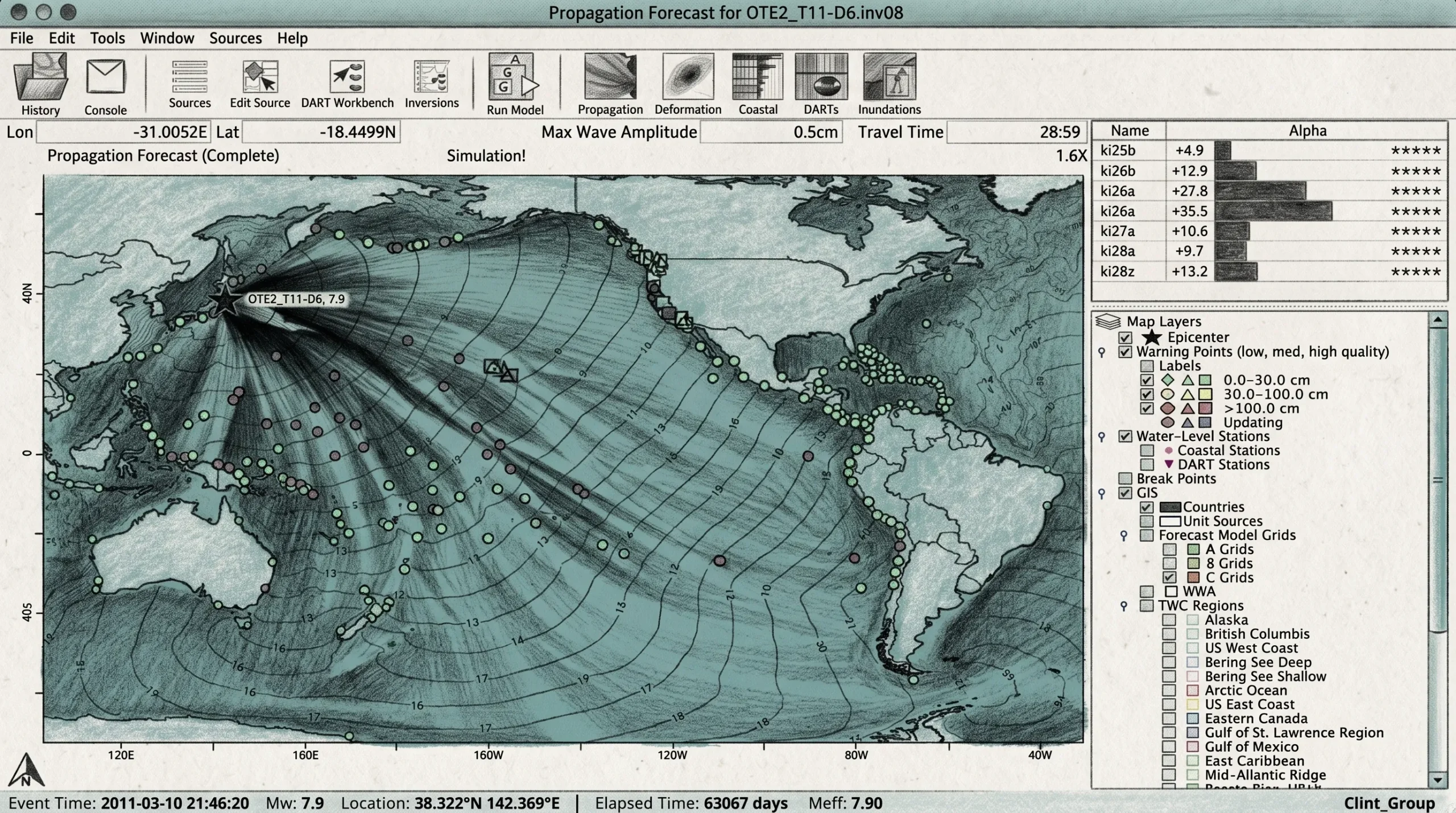The width and height of the screenshot is (1456, 813).
Task: Click the epicenter star marker on the map
Action: tap(225, 300)
